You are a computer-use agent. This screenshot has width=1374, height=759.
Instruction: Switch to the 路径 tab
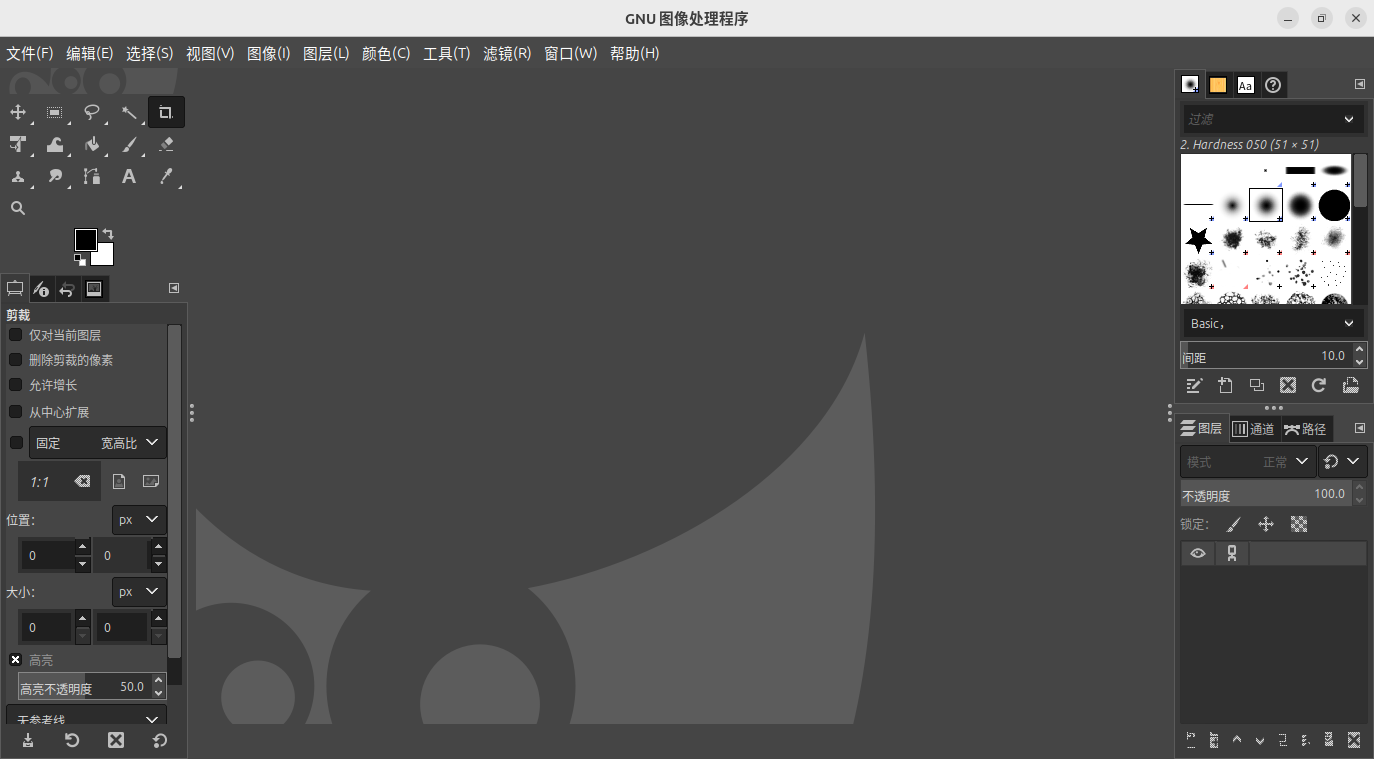1306,429
